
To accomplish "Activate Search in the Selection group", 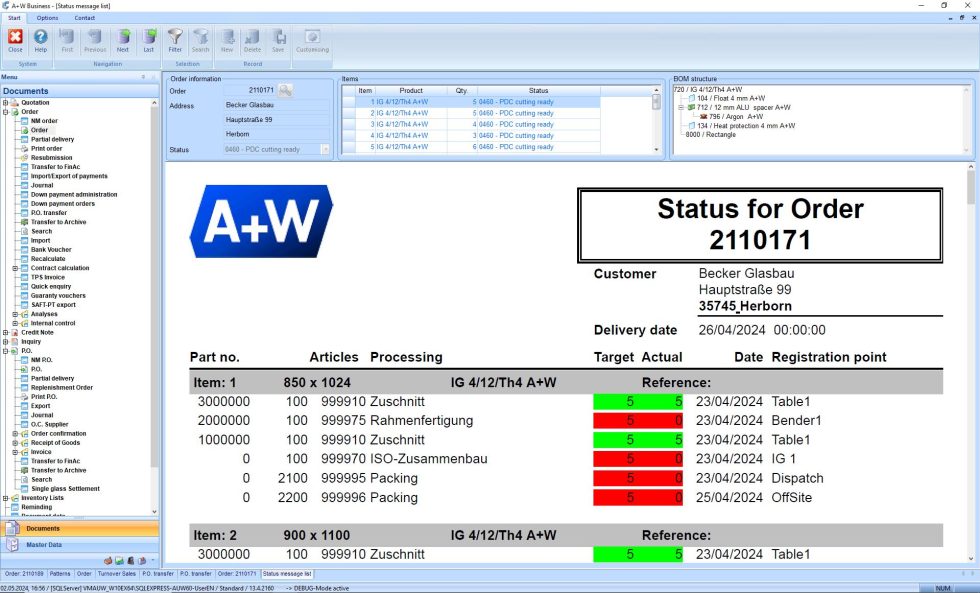I will point(200,42).
